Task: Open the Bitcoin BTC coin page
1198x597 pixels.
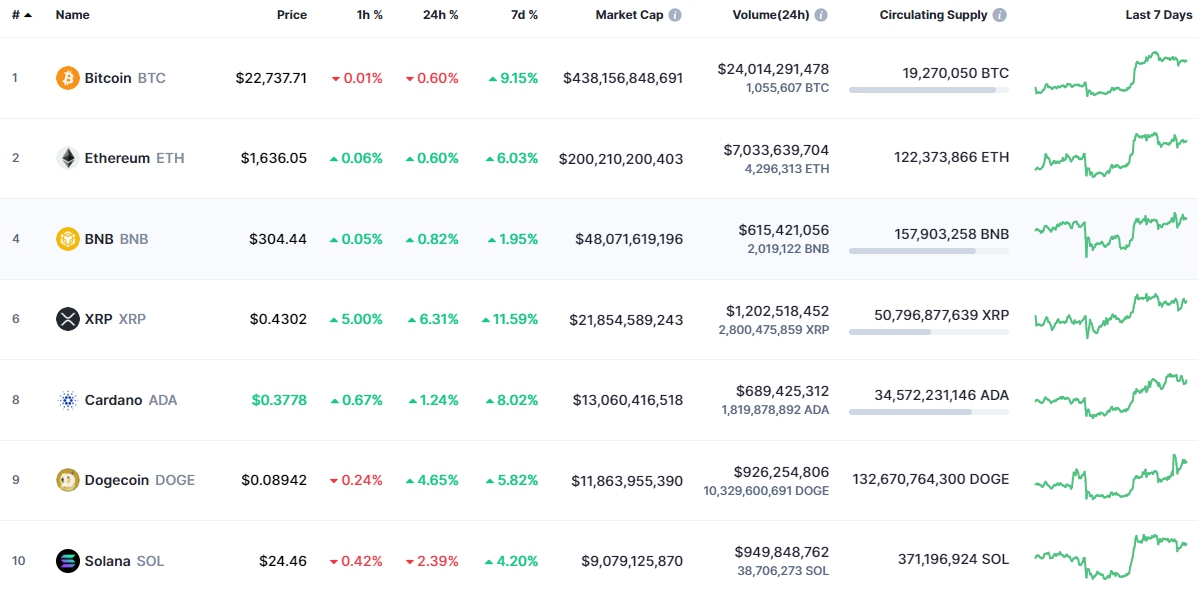Action: (111, 78)
